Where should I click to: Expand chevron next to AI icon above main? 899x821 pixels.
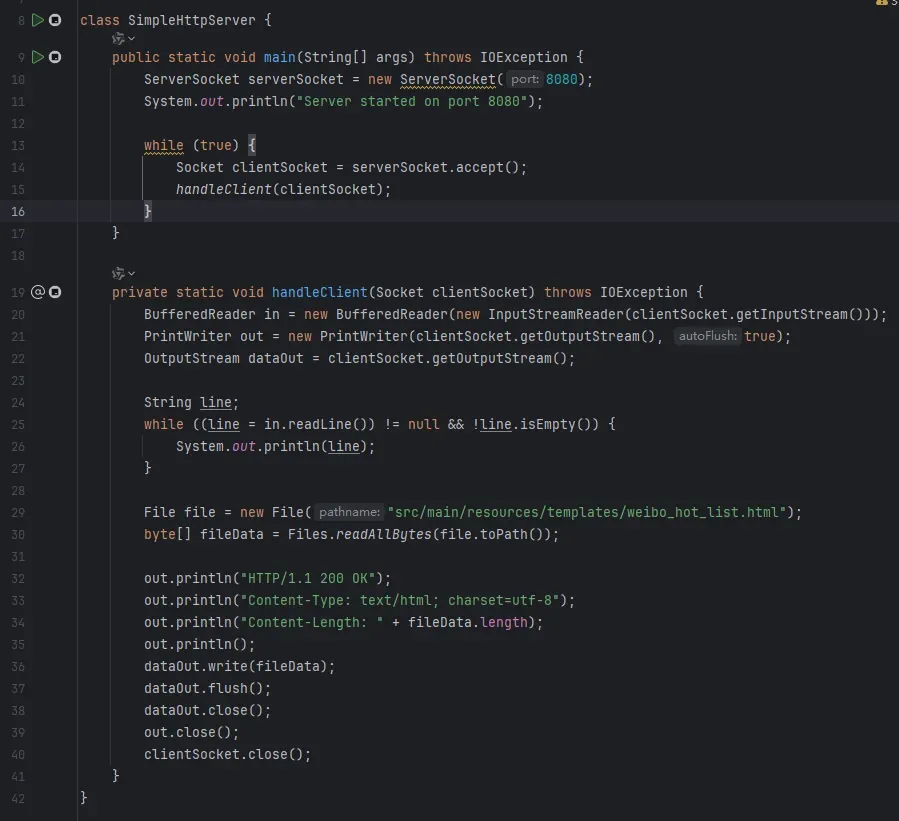click(131, 38)
